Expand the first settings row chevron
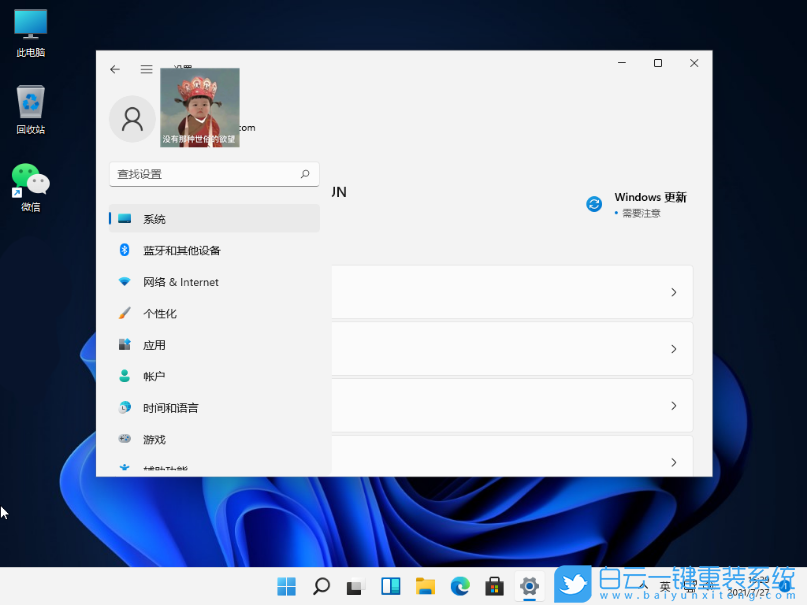Image resolution: width=807 pixels, height=608 pixels. [676, 291]
